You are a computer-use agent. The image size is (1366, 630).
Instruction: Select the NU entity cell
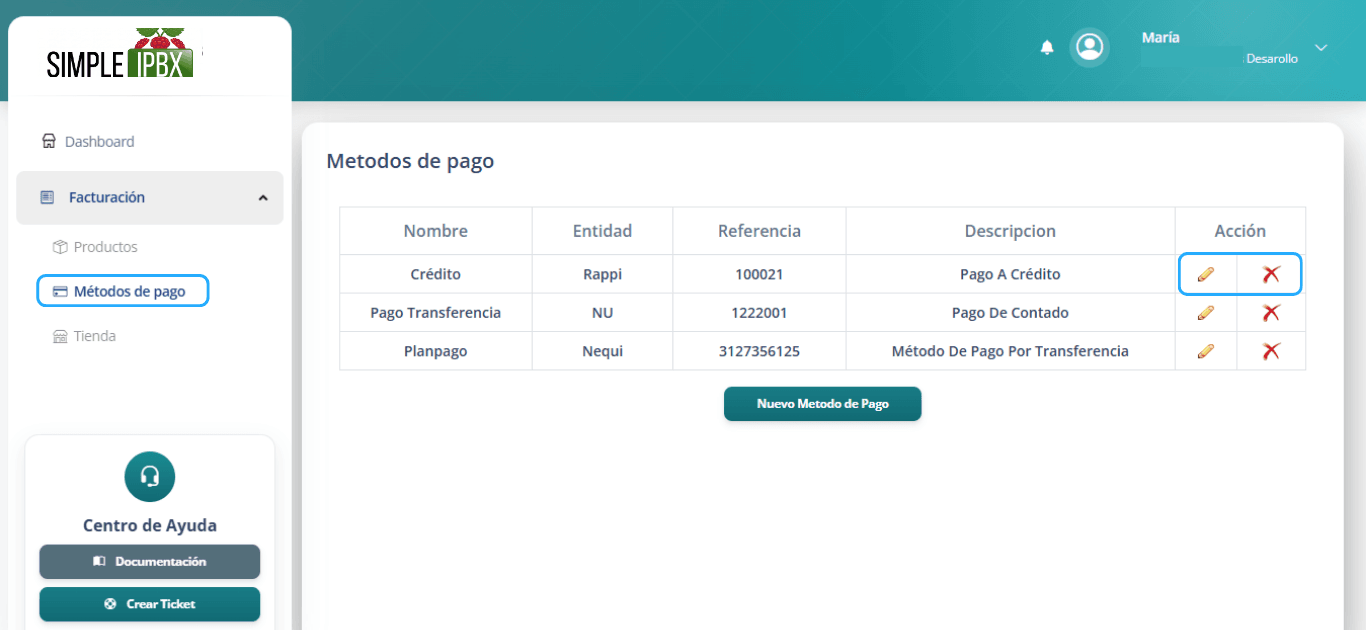(602, 313)
